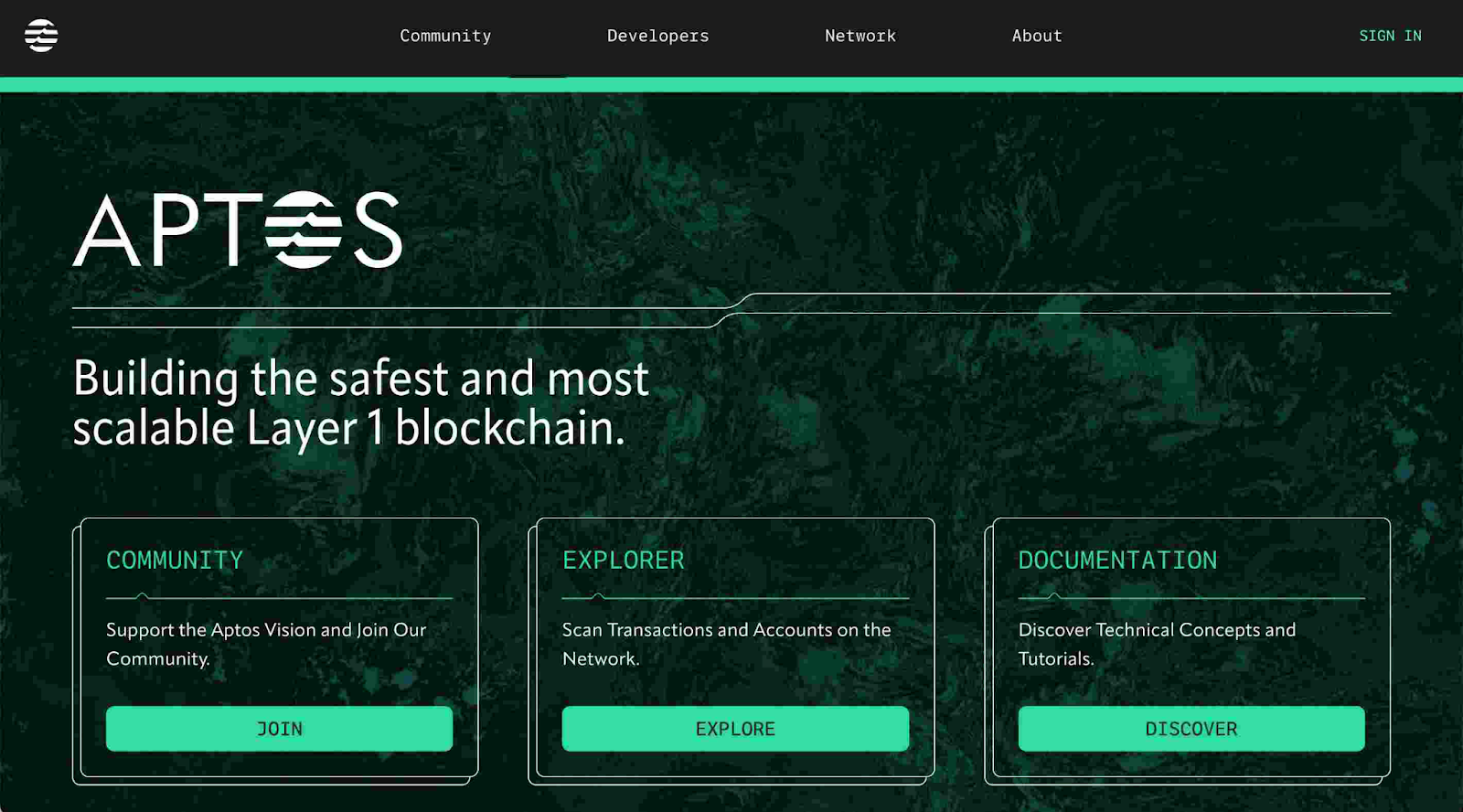Open the Community navigation menu
The image size is (1463, 812).
point(445,36)
